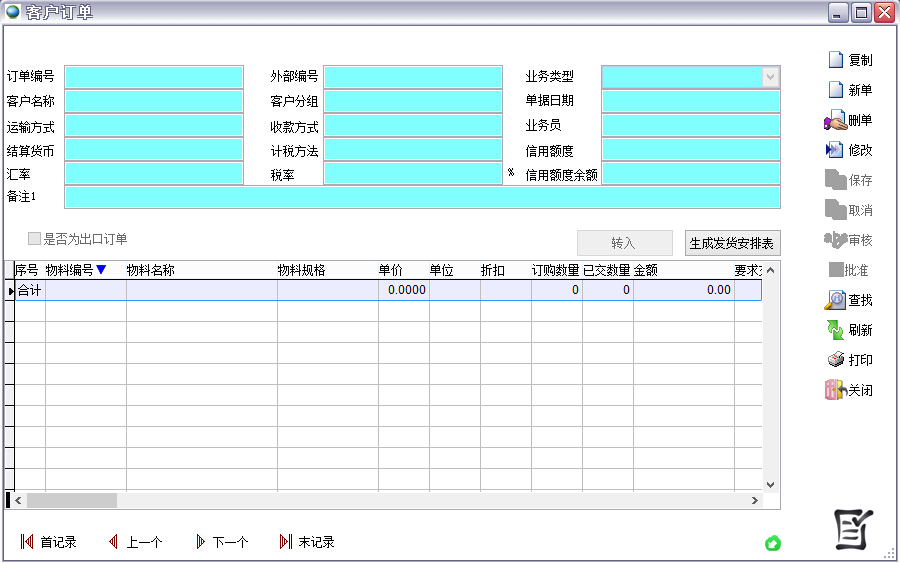This screenshot has height=563, width=900.
Task: Go to previous record 上一个
Action: click(x=114, y=542)
